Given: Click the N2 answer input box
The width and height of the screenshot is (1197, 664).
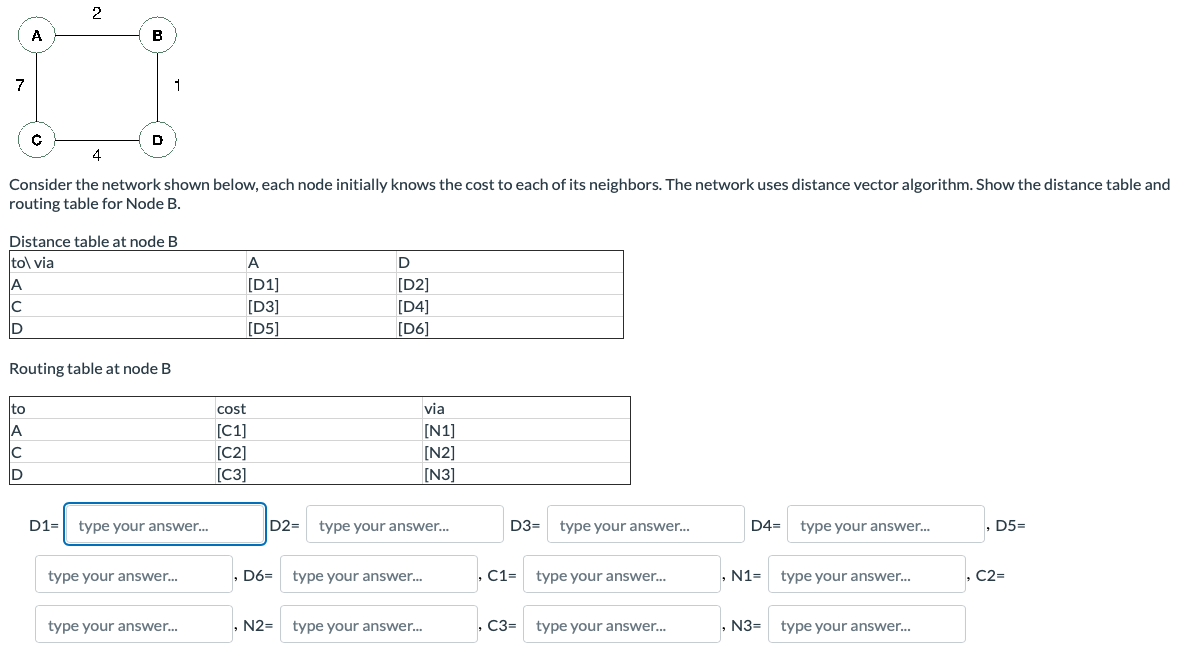Looking at the screenshot, I should pos(378,623).
